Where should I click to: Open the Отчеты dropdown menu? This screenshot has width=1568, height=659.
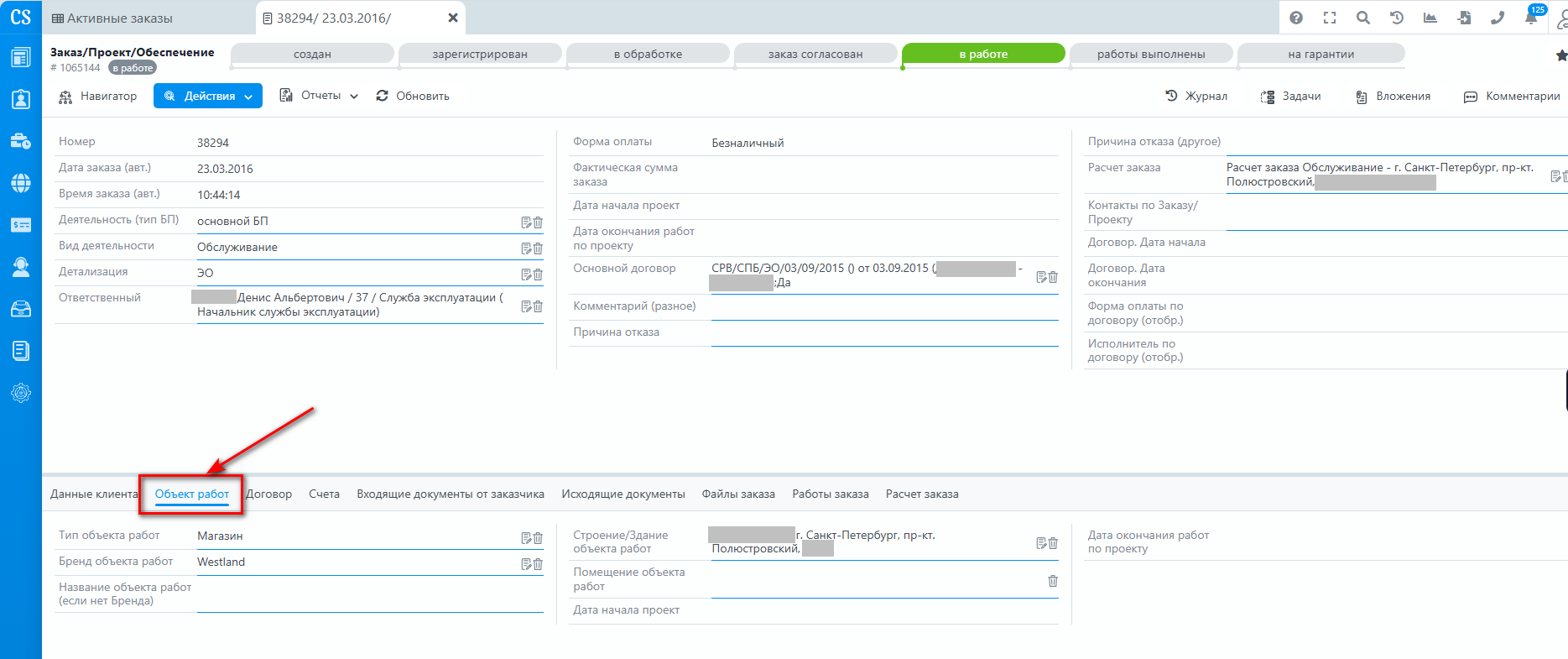tap(319, 96)
